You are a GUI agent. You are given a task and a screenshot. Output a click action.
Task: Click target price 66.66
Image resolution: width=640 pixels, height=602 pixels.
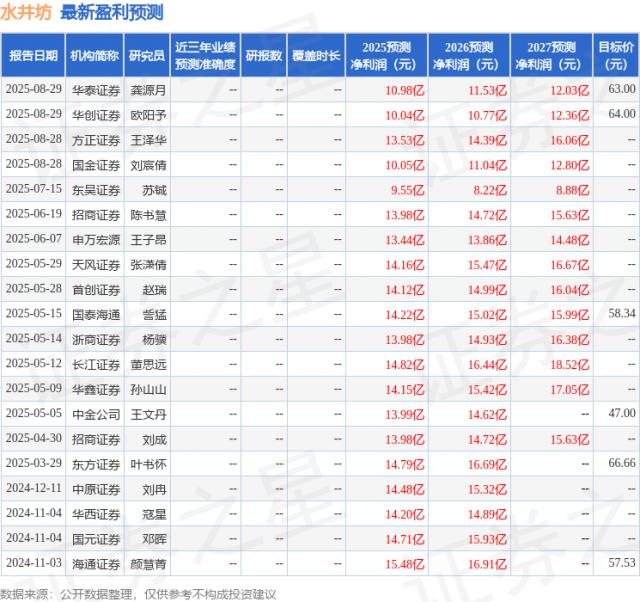click(x=622, y=463)
